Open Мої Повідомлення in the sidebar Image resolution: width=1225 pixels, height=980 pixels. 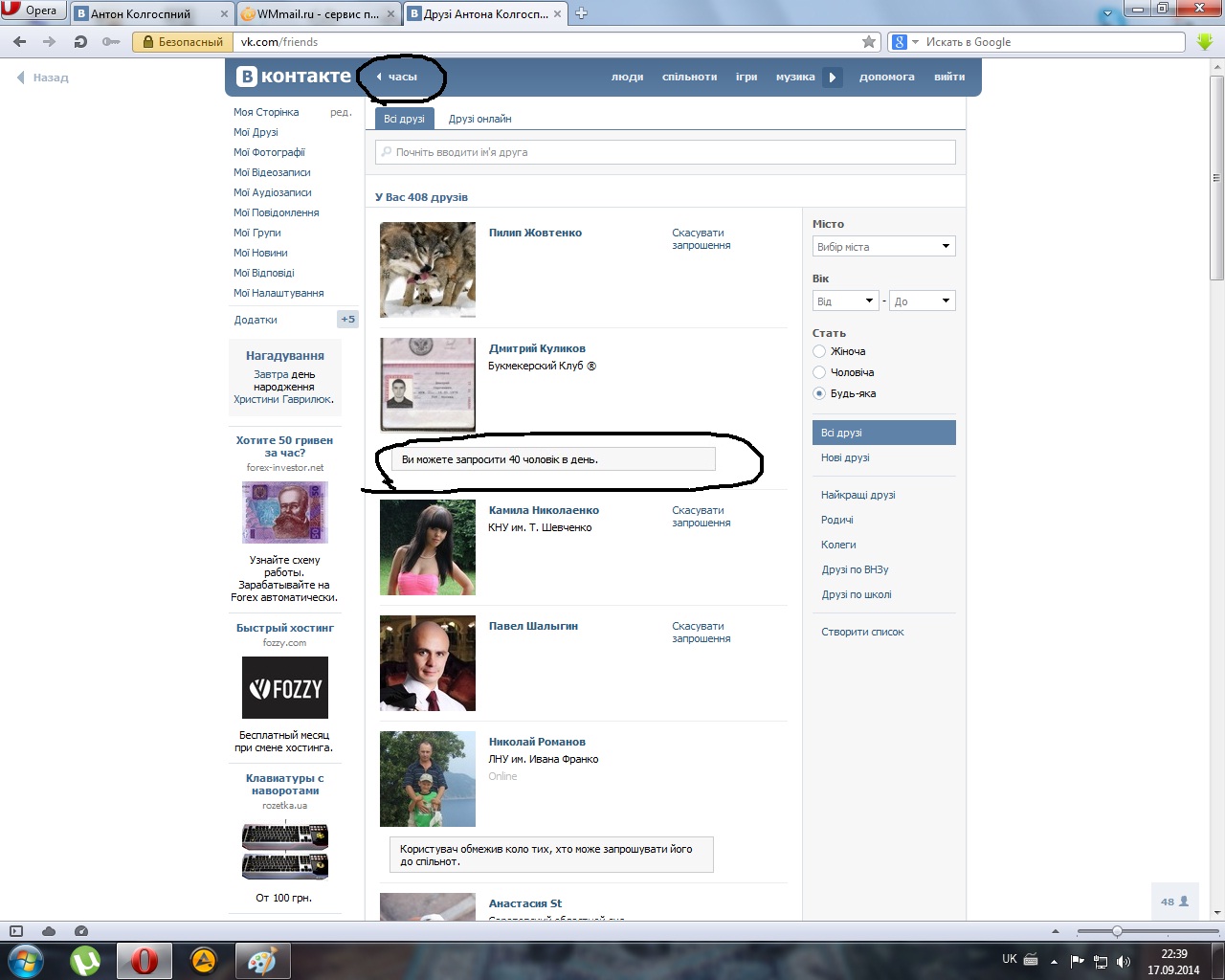pos(277,212)
